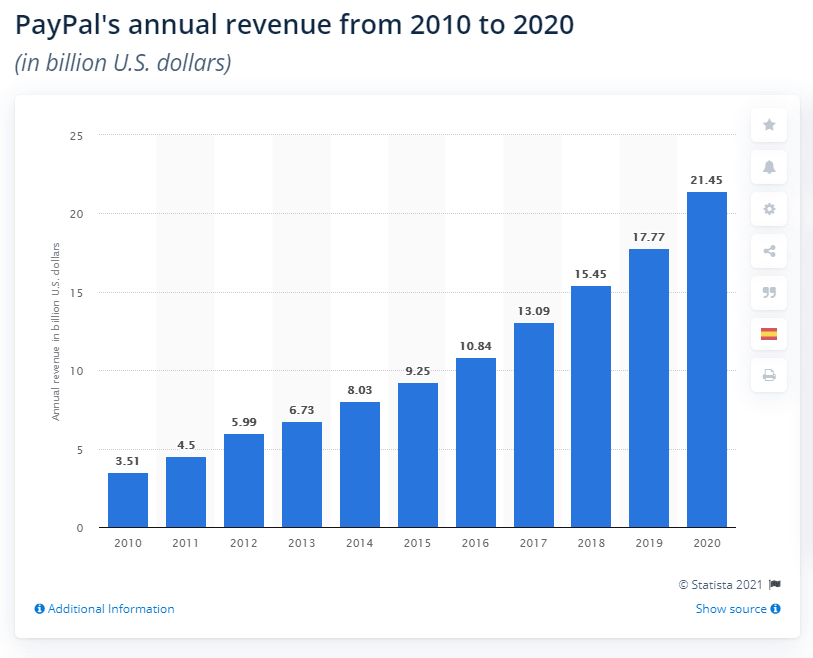Click the quotation citation icon
Image resolution: width=813 pixels, height=658 pixels.
coord(769,292)
